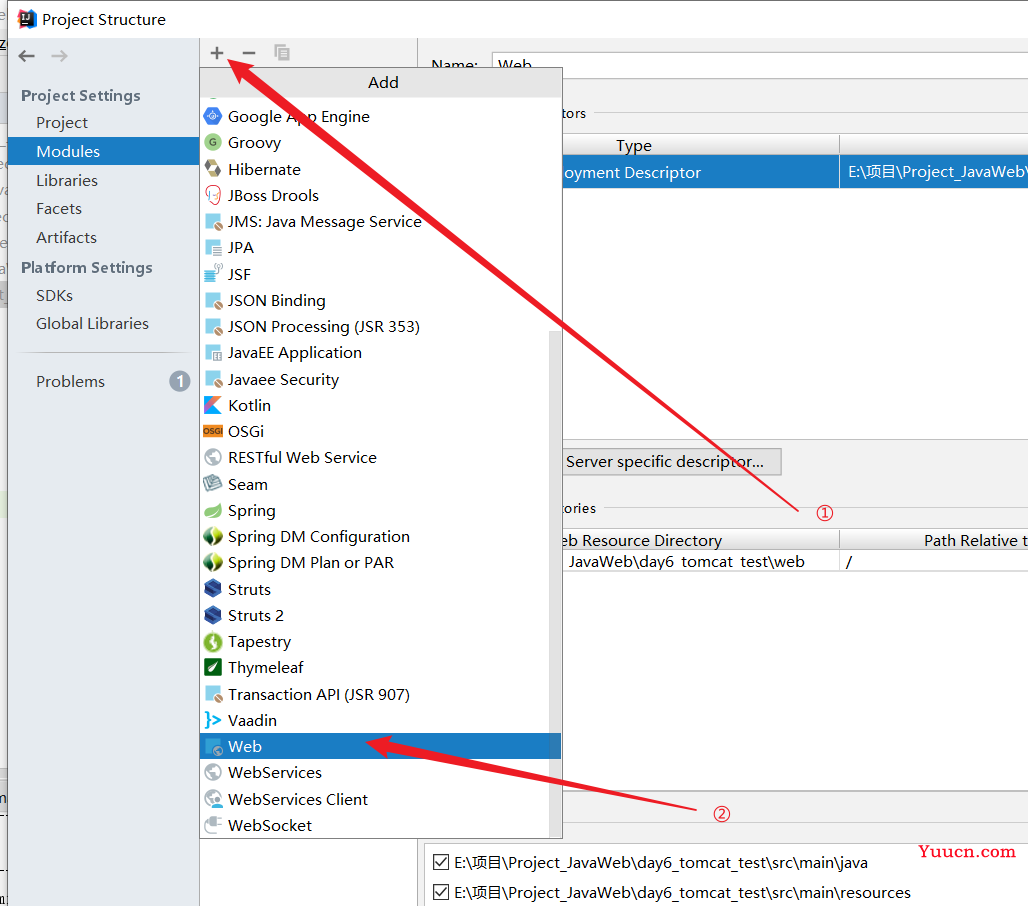The height and width of the screenshot is (906, 1028).
Task: Choose JSON Processing (JSR 353) entry
Action: tap(374, 326)
